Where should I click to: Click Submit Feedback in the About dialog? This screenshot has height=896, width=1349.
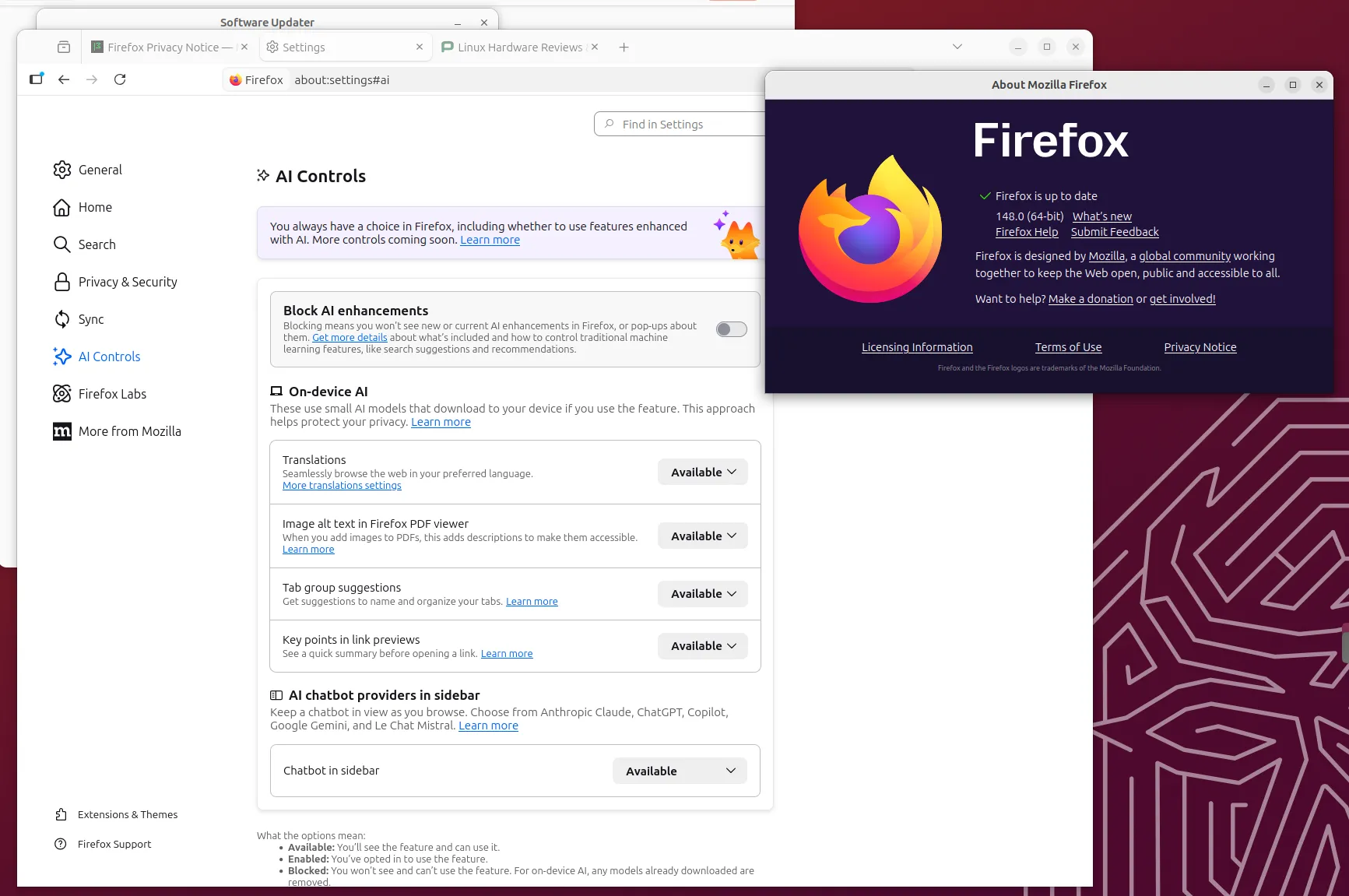point(1115,232)
